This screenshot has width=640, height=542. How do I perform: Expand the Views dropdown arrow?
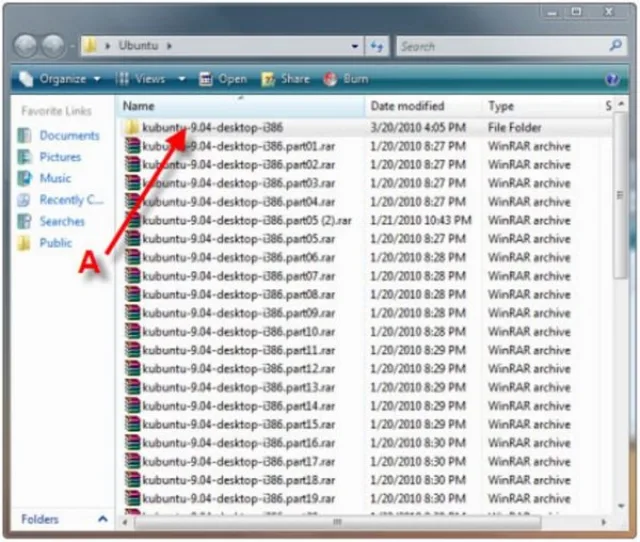tap(182, 79)
